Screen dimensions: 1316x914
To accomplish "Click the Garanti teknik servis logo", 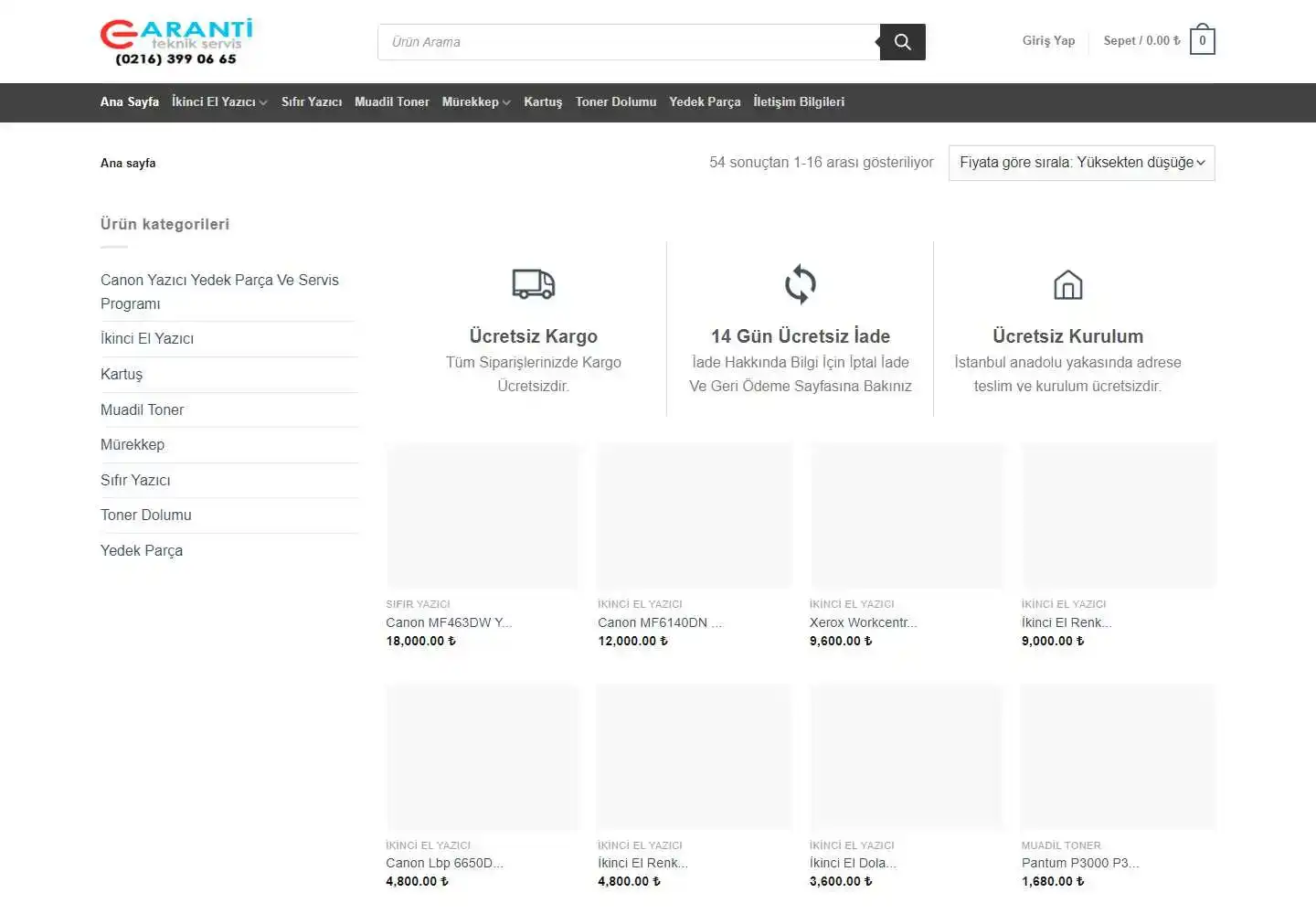I will (x=176, y=42).
